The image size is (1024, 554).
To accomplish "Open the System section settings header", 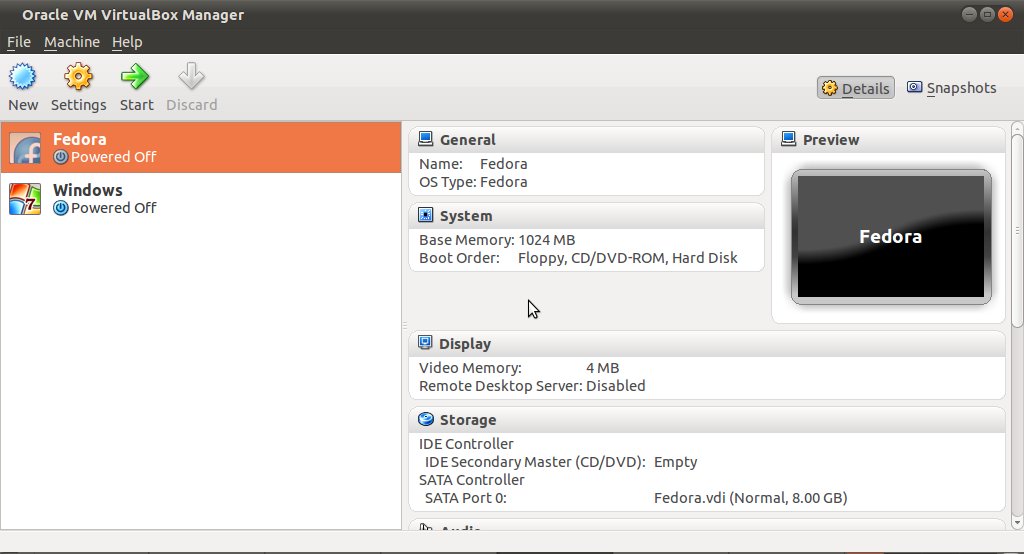I will tap(586, 216).
